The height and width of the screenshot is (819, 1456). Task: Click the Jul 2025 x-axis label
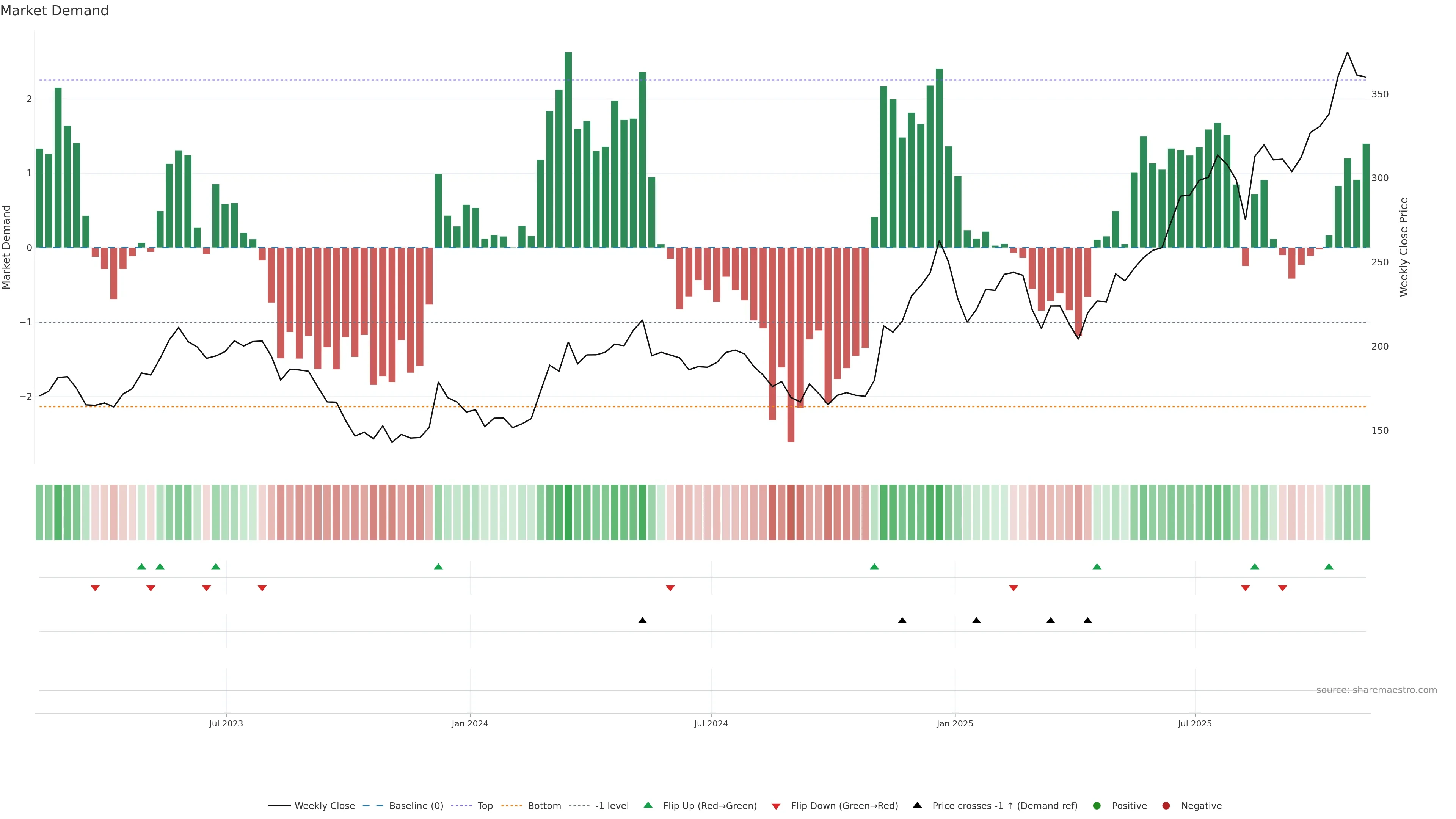pyautogui.click(x=1194, y=723)
